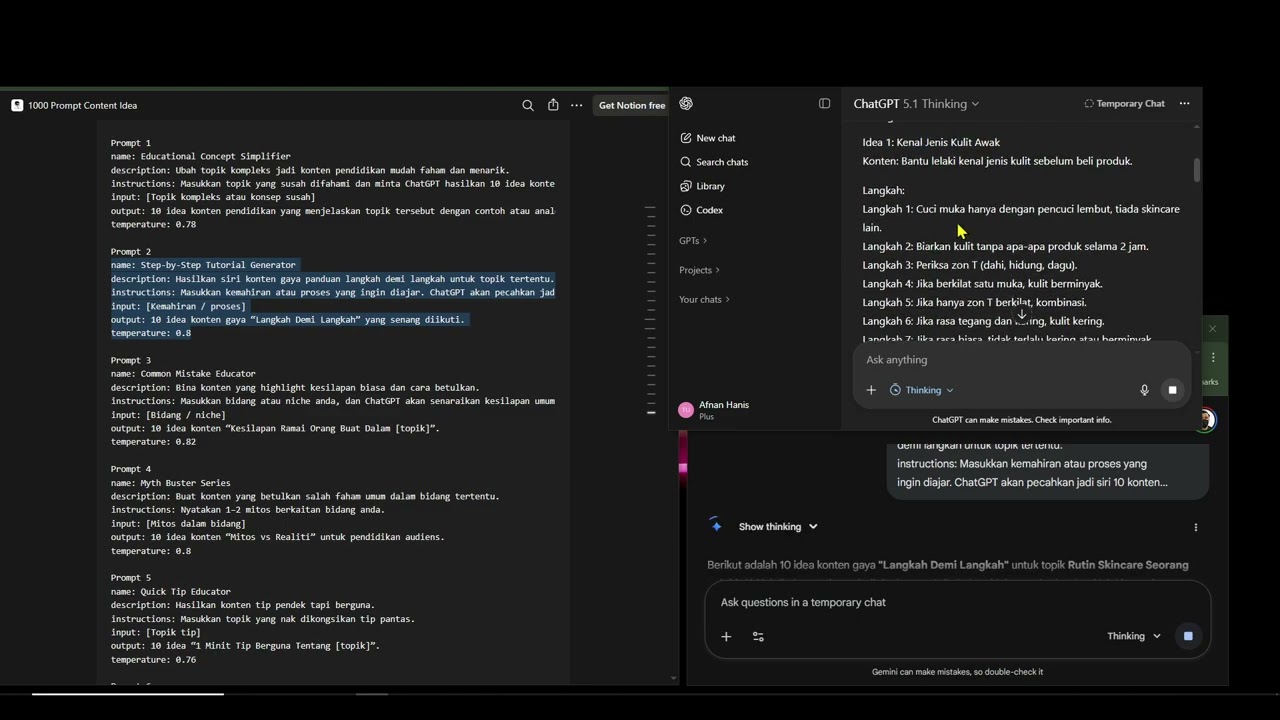The height and width of the screenshot is (720, 1280).
Task: Focus Gemini temporary chat input field
Action: (955, 603)
